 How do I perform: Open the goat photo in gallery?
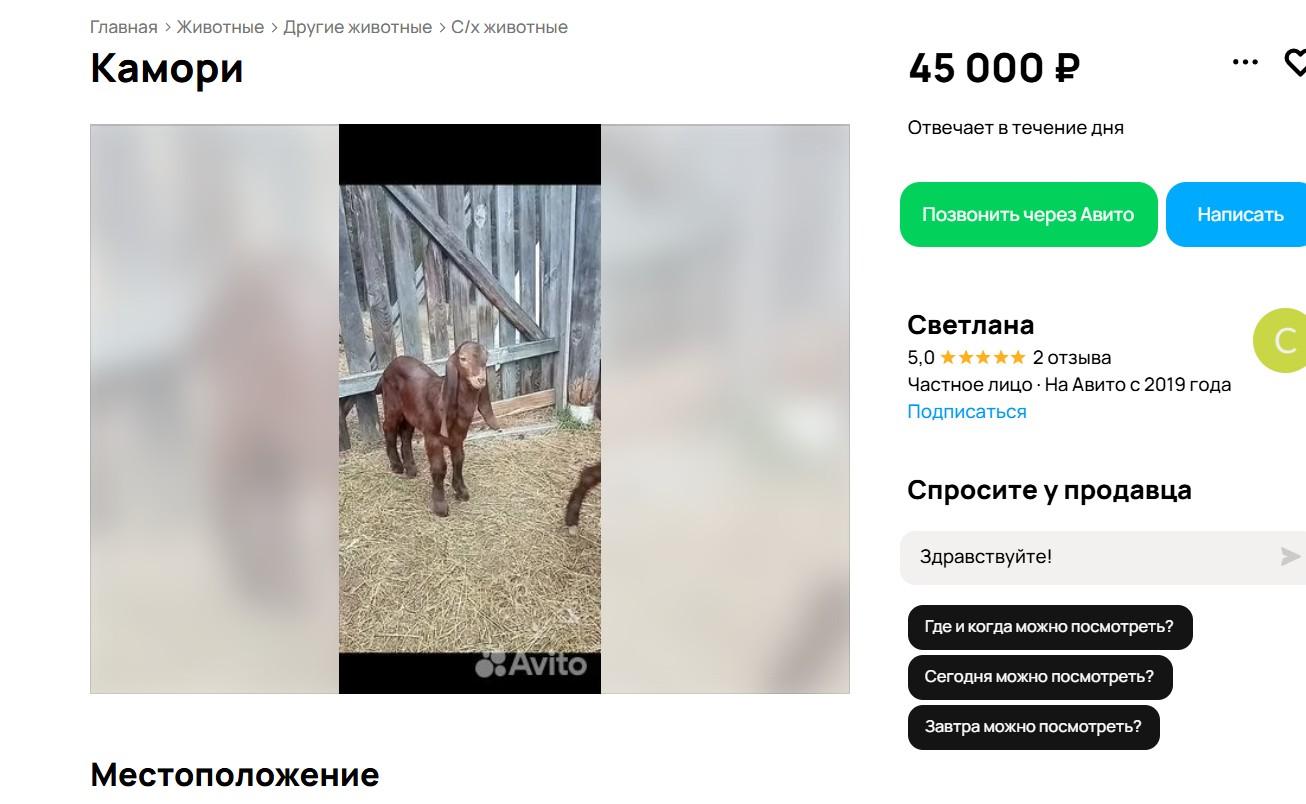click(x=470, y=409)
